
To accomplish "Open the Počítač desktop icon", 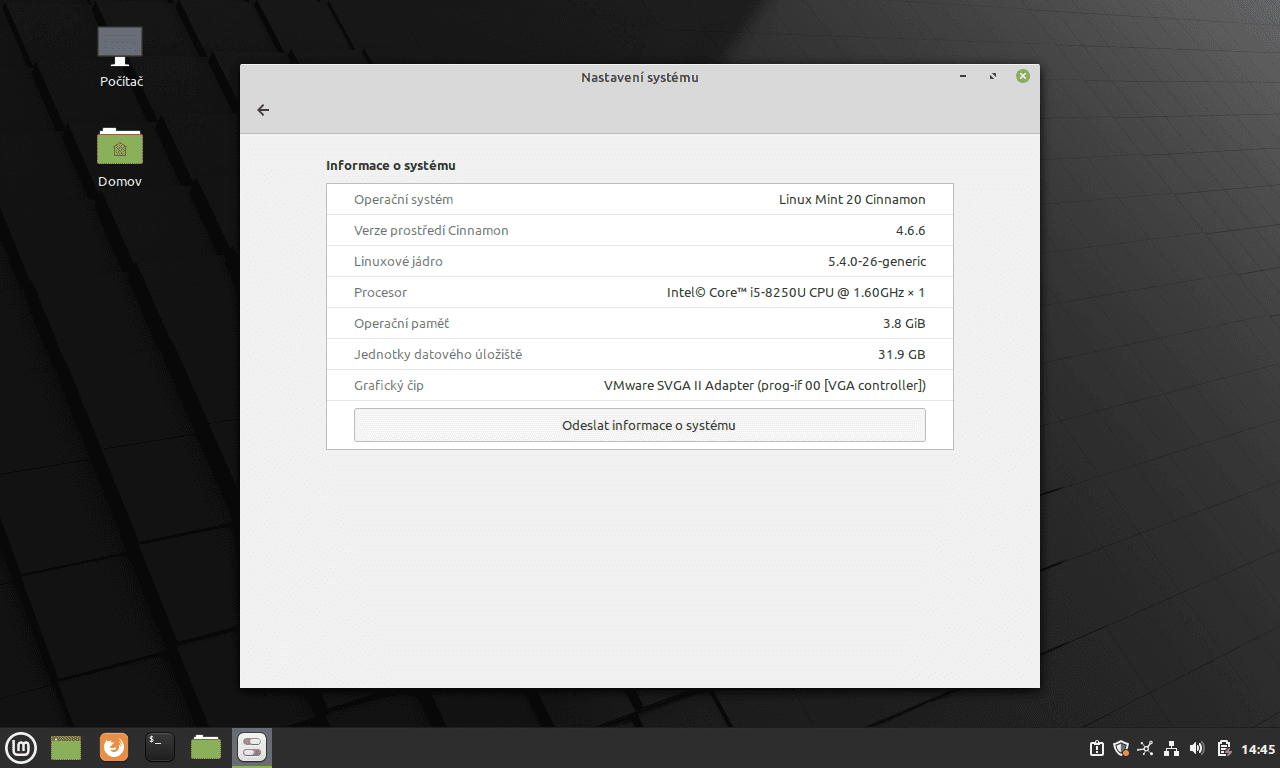I will pos(119,44).
